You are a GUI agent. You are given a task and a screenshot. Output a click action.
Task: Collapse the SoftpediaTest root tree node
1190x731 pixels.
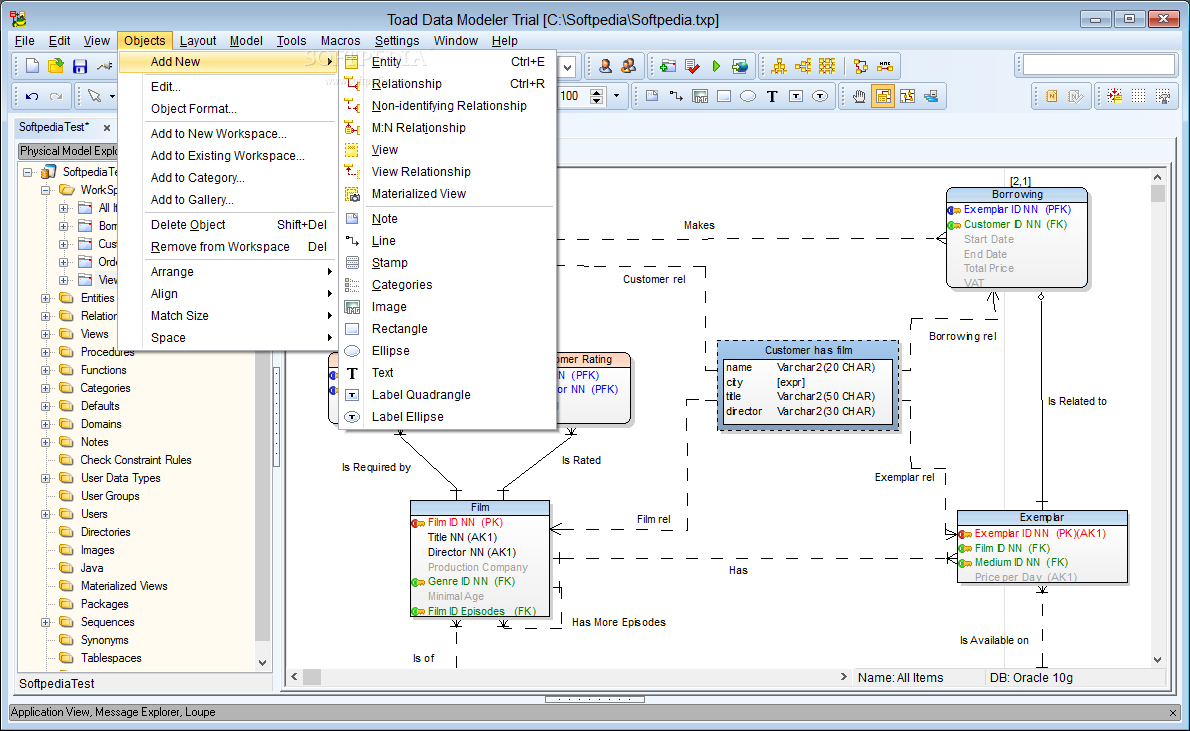point(28,172)
